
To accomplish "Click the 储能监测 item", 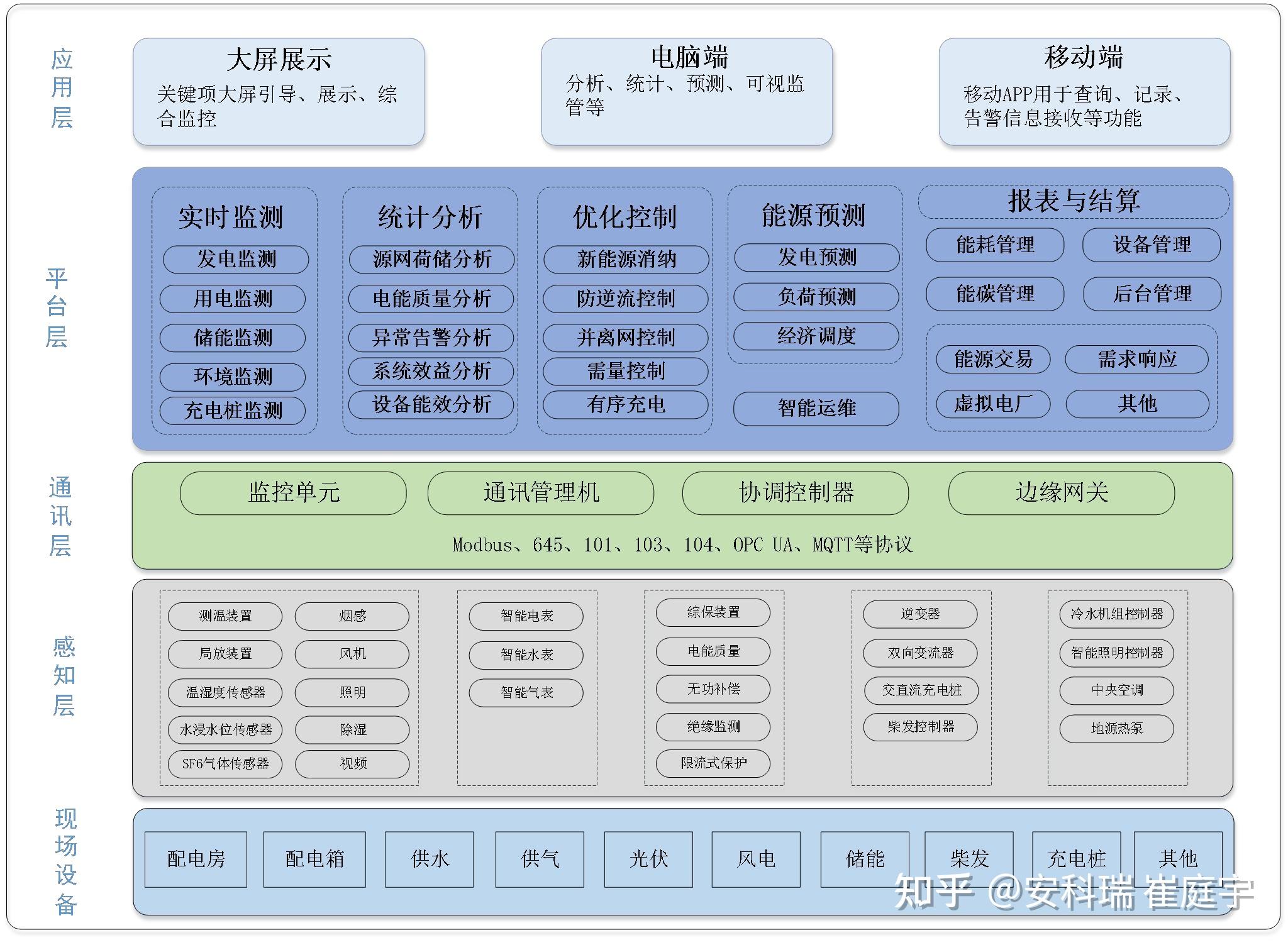I will click(x=233, y=338).
